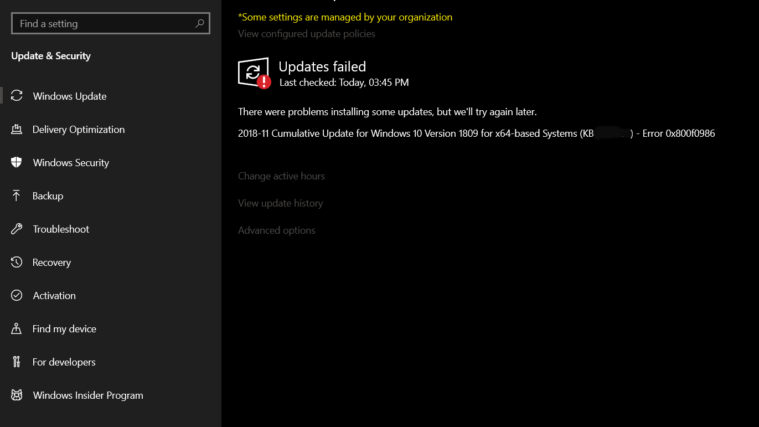Select Recovery options

point(51,262)
